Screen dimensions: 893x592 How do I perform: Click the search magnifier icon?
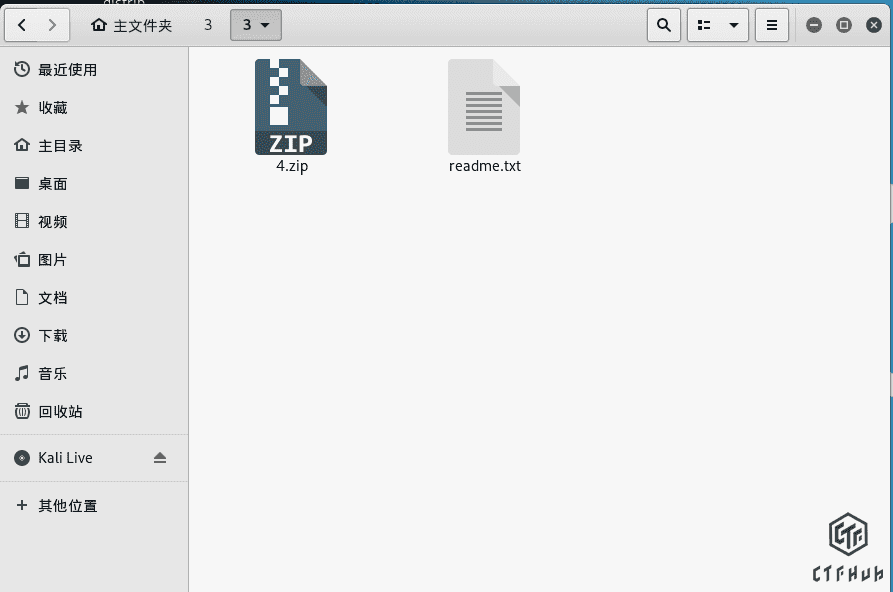663,25
